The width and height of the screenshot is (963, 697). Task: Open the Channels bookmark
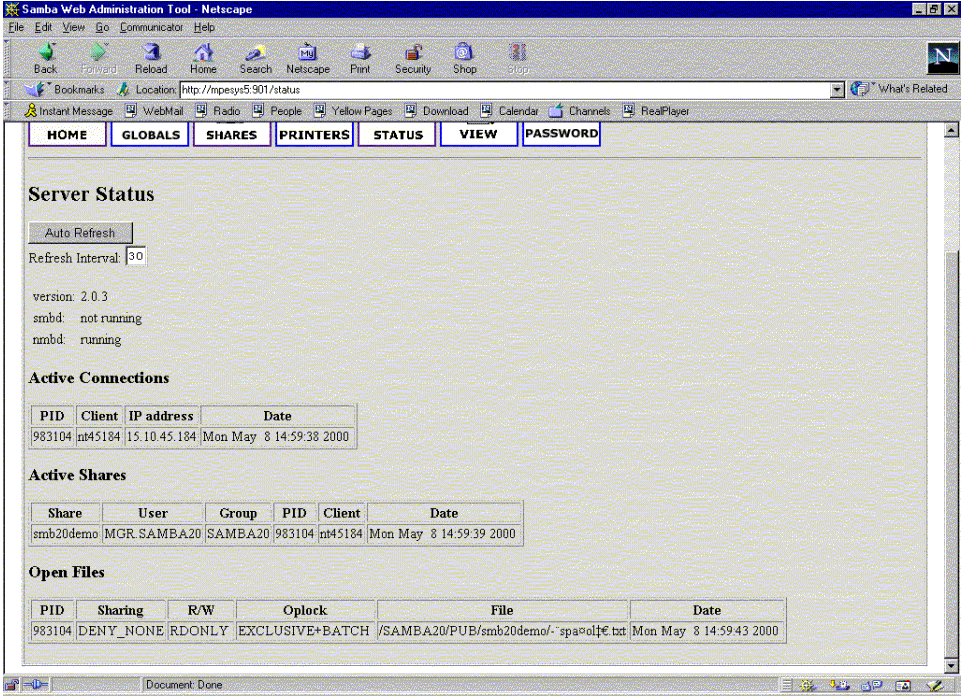[x=580, y=111]
